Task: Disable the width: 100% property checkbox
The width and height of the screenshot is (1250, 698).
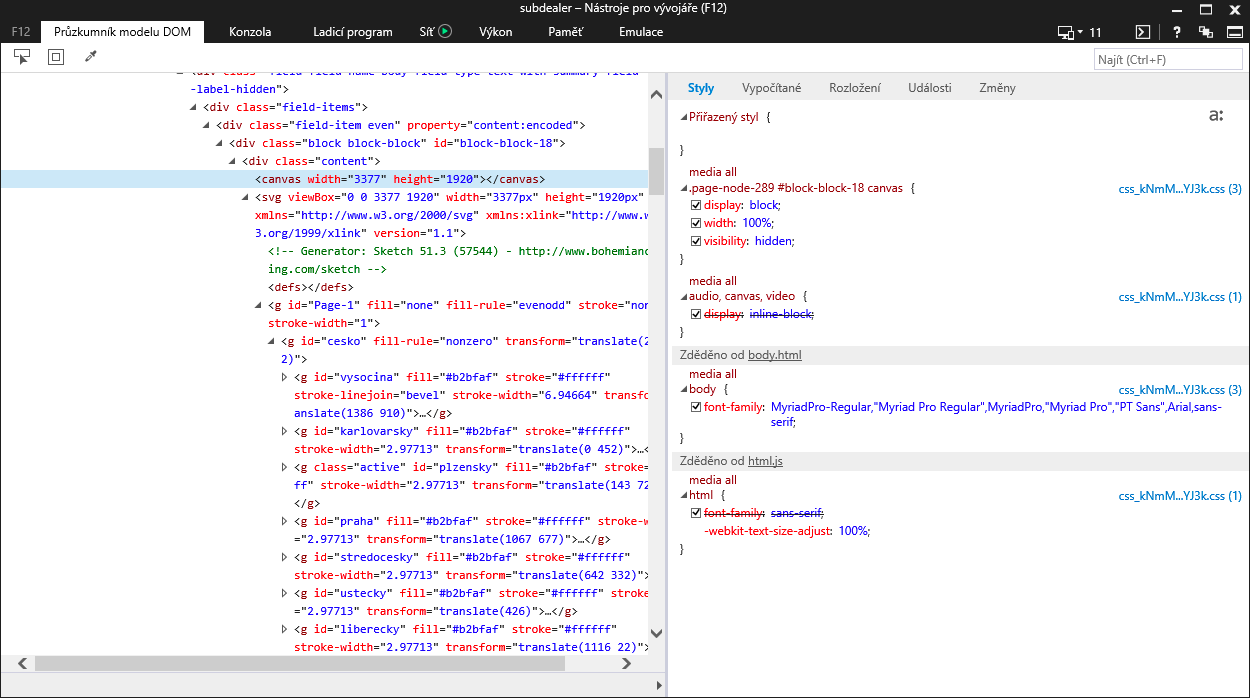Action: coord(696,223)
